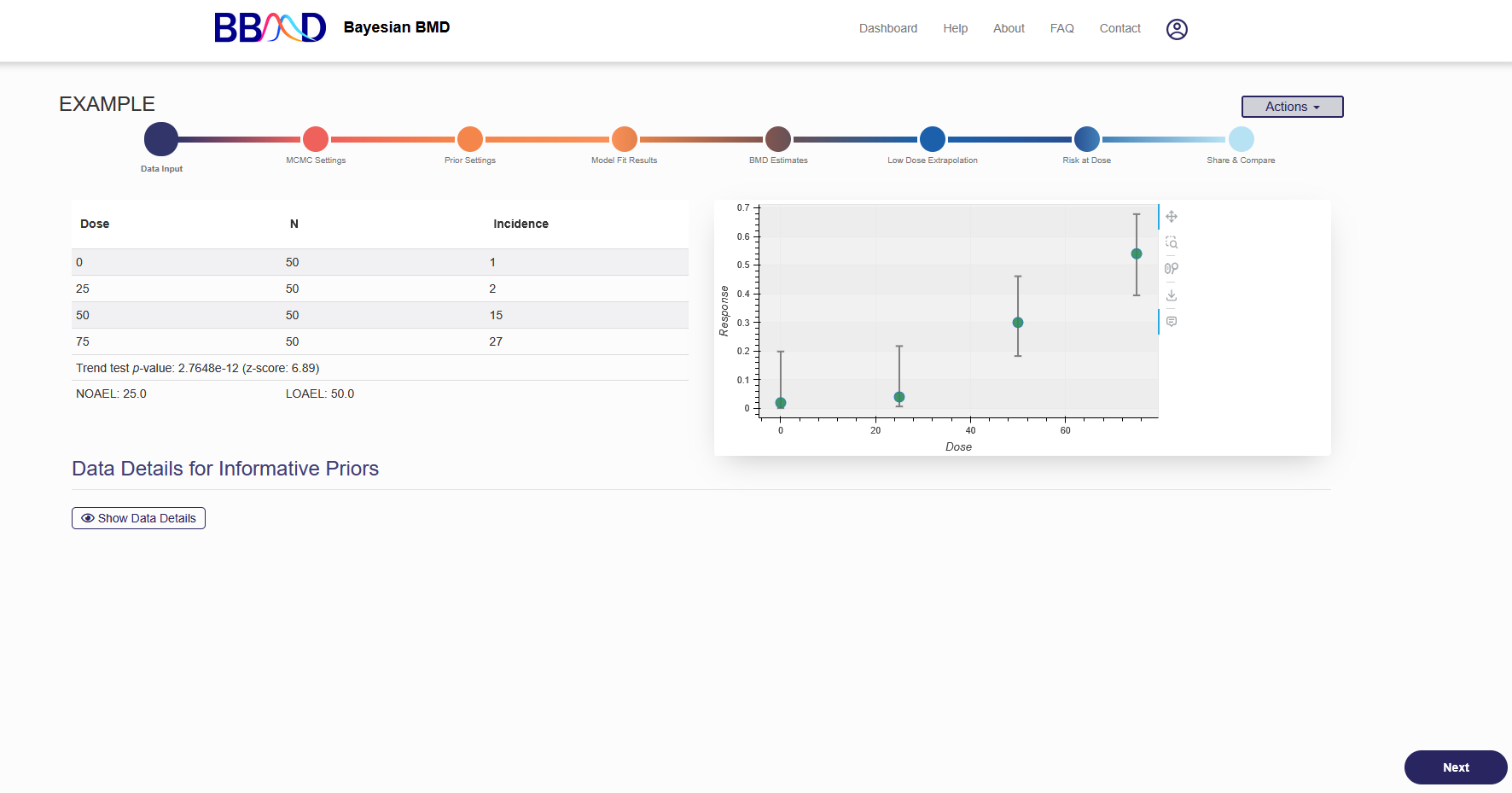Open the Actions dropdown
This screenshot has width=1512, height=793.
click(1291, 107)
